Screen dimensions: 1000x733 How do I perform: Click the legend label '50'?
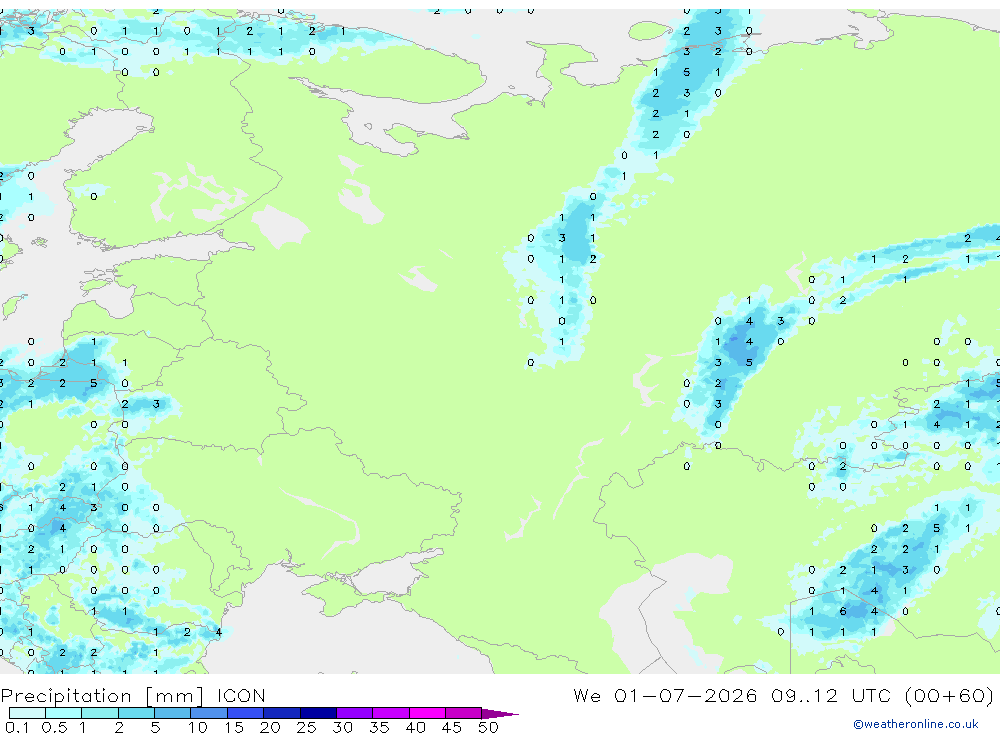(489, 727)
